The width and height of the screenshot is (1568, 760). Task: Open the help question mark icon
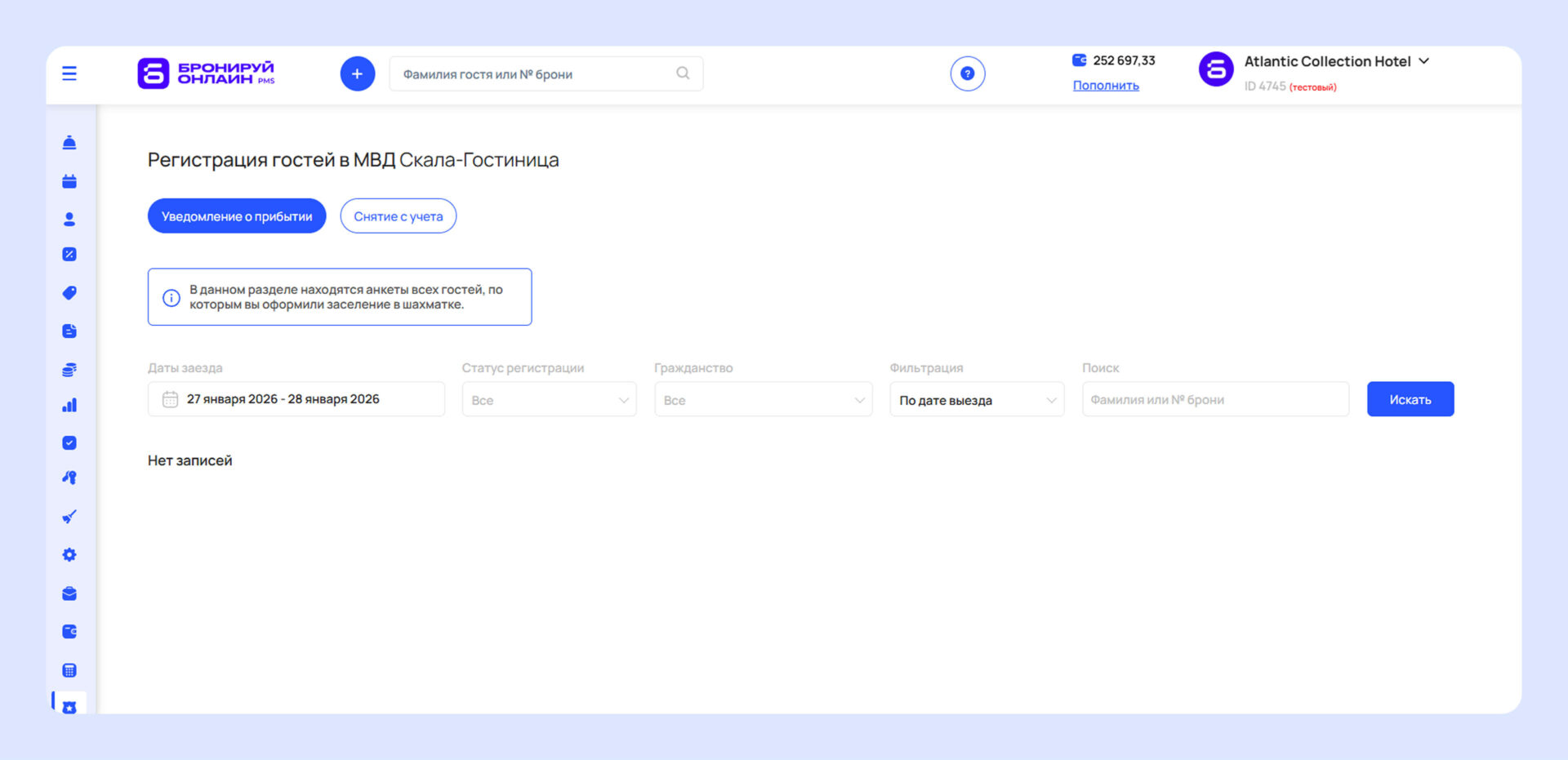967,73
